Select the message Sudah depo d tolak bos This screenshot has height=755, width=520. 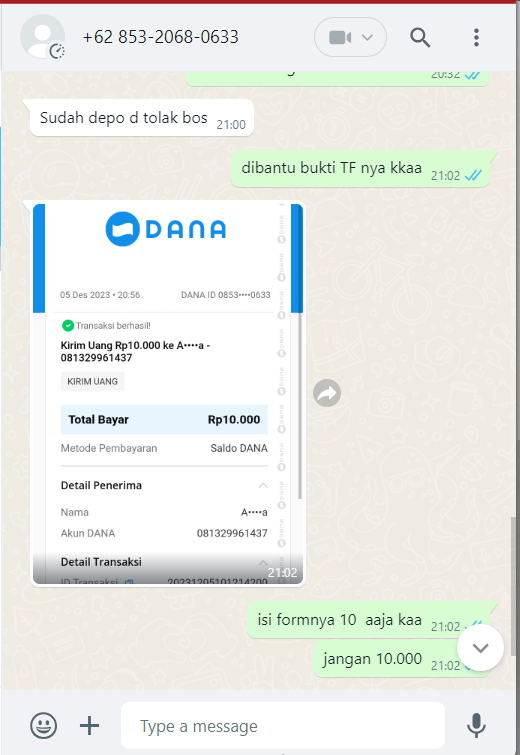(142, 118)
